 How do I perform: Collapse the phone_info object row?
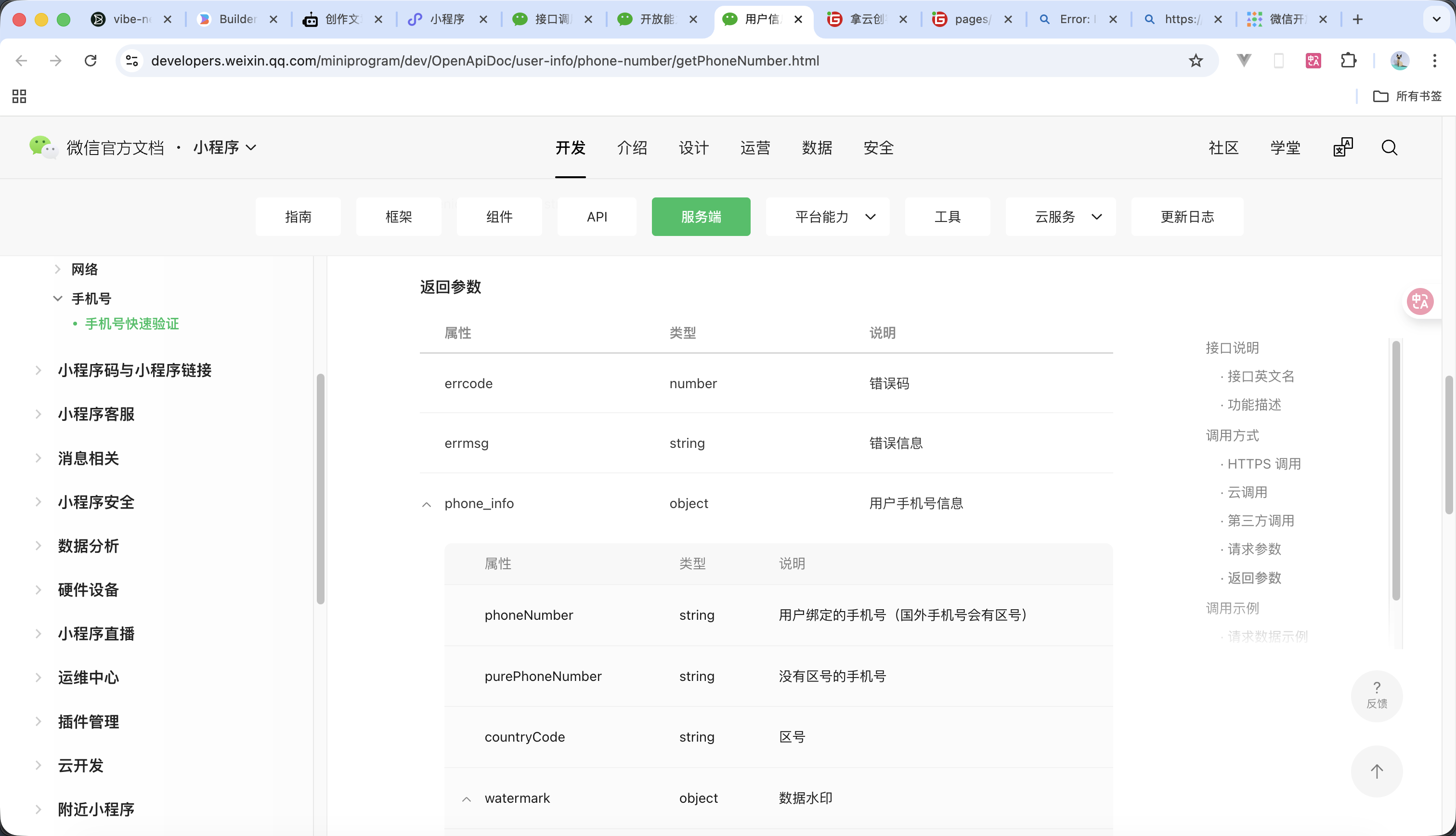point(427,505)
